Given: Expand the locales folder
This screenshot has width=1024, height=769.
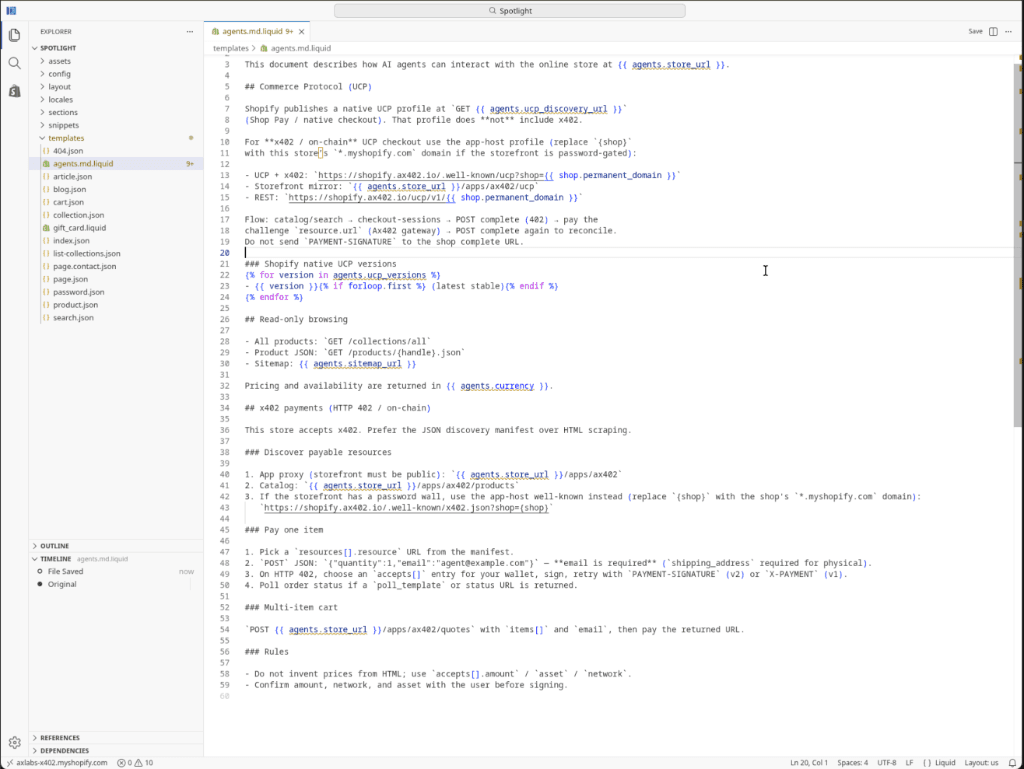Looking at the screenshot, I should [x=60, y=100].
